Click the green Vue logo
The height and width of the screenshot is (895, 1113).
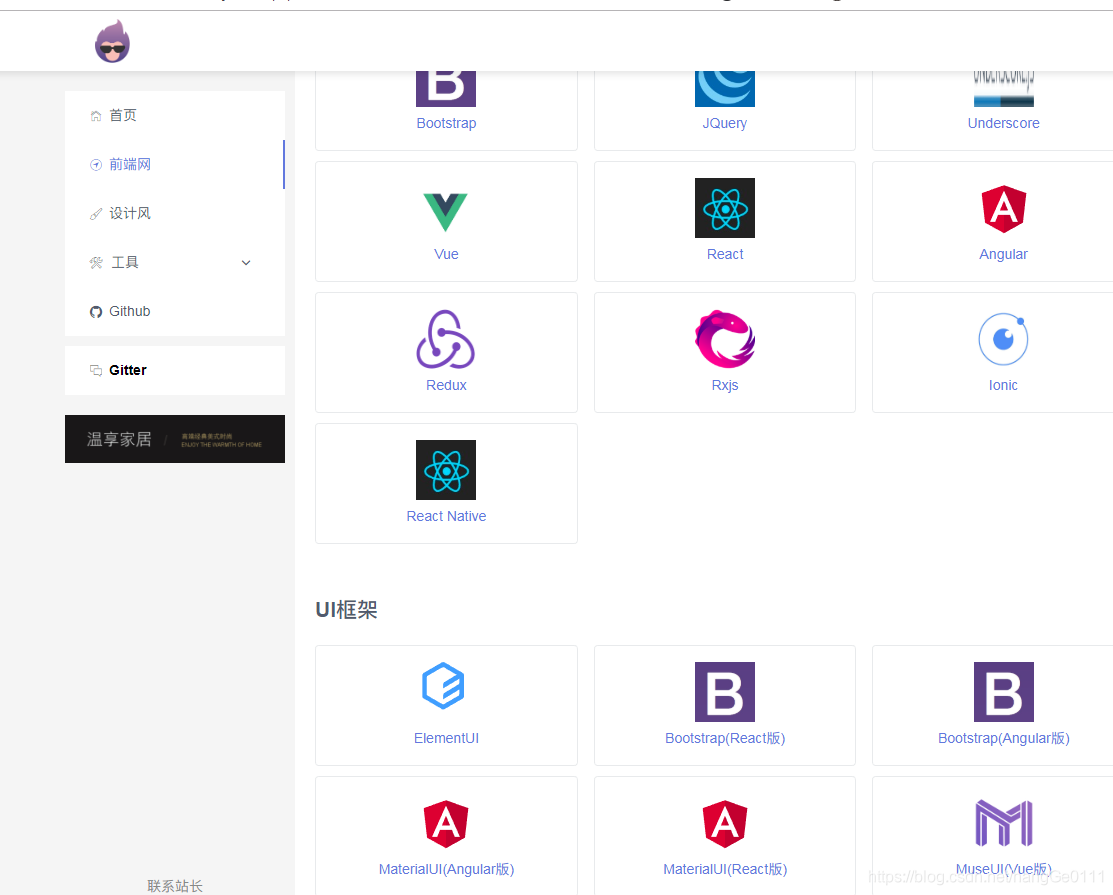(x=446, y=212)
